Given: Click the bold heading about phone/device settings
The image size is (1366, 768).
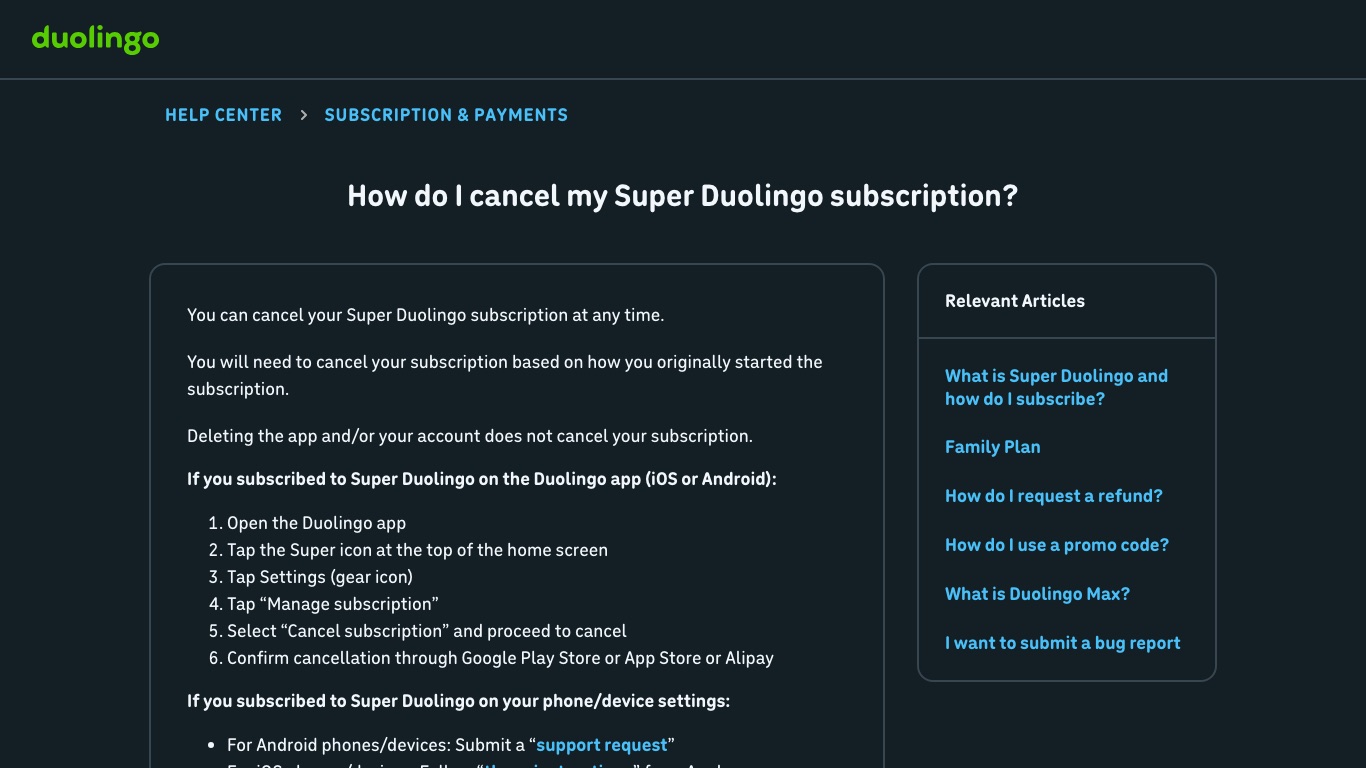Looking at the screenshot, I should click(458, 701).
